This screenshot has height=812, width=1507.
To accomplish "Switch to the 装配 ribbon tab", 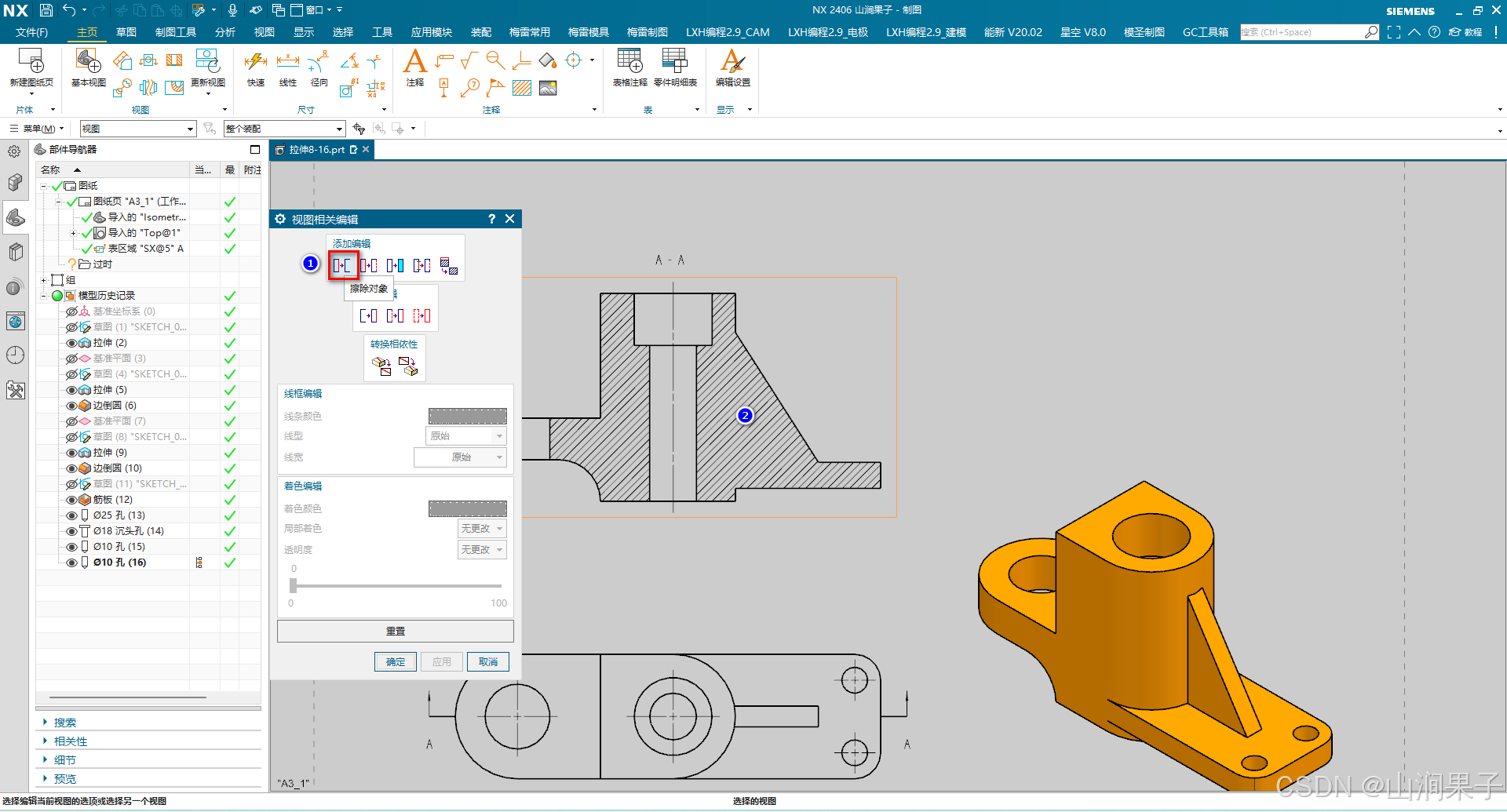I will pos(481,32).
